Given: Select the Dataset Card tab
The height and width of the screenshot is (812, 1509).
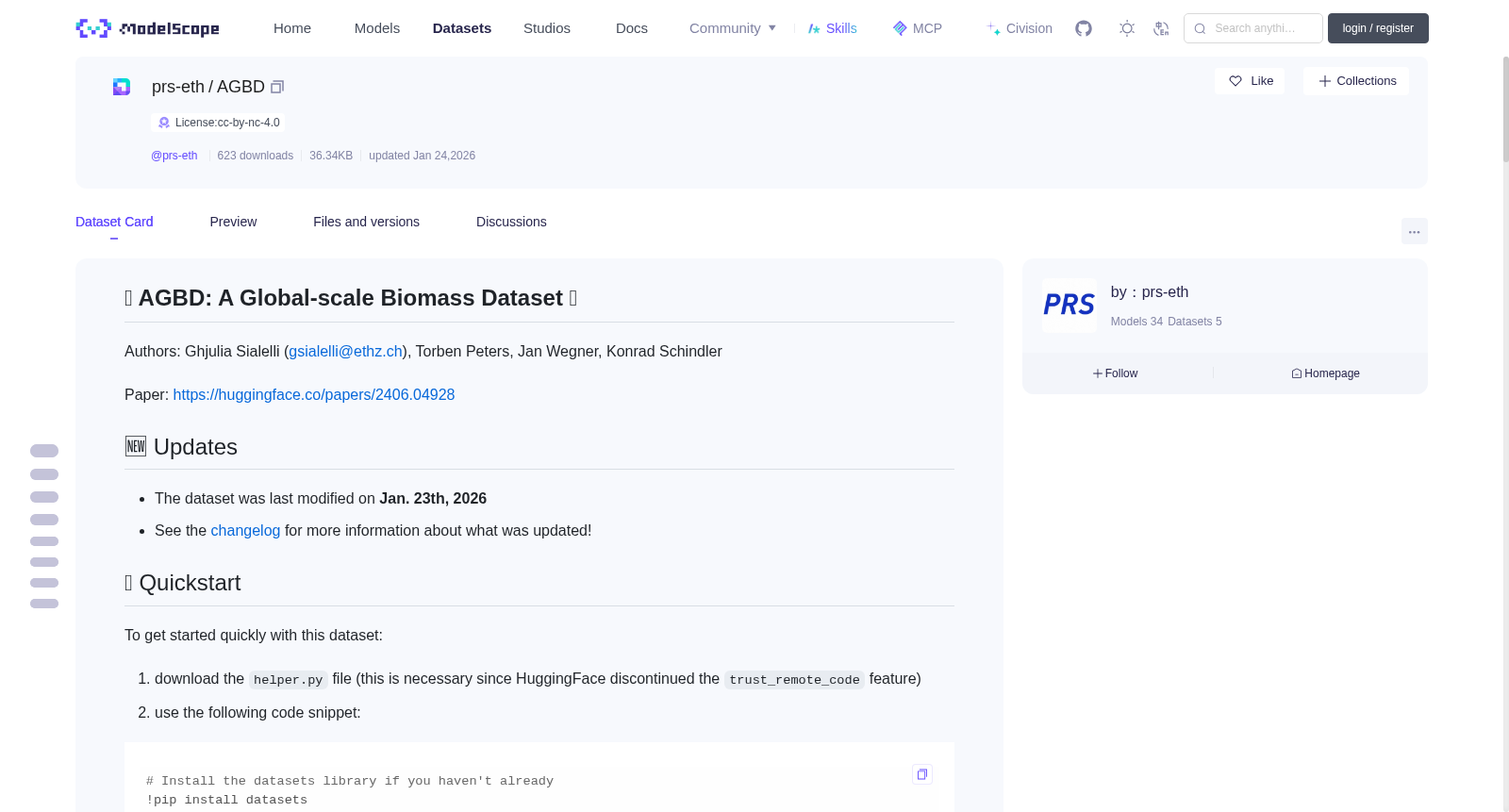Looking at the screenshot, I should [114, 222].
